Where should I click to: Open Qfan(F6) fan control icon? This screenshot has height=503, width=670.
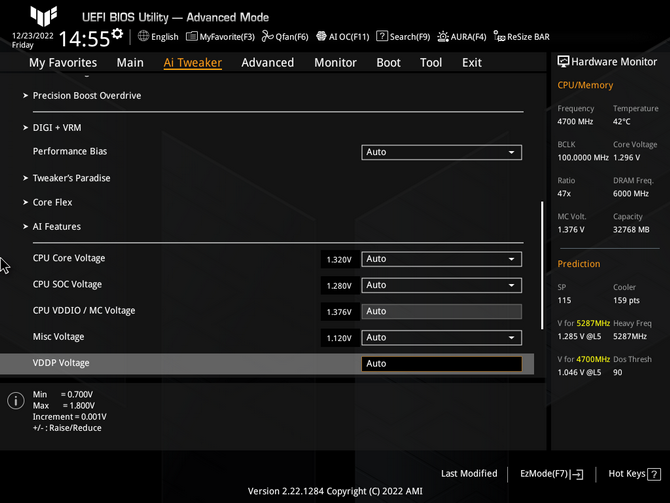click(267, 36)
